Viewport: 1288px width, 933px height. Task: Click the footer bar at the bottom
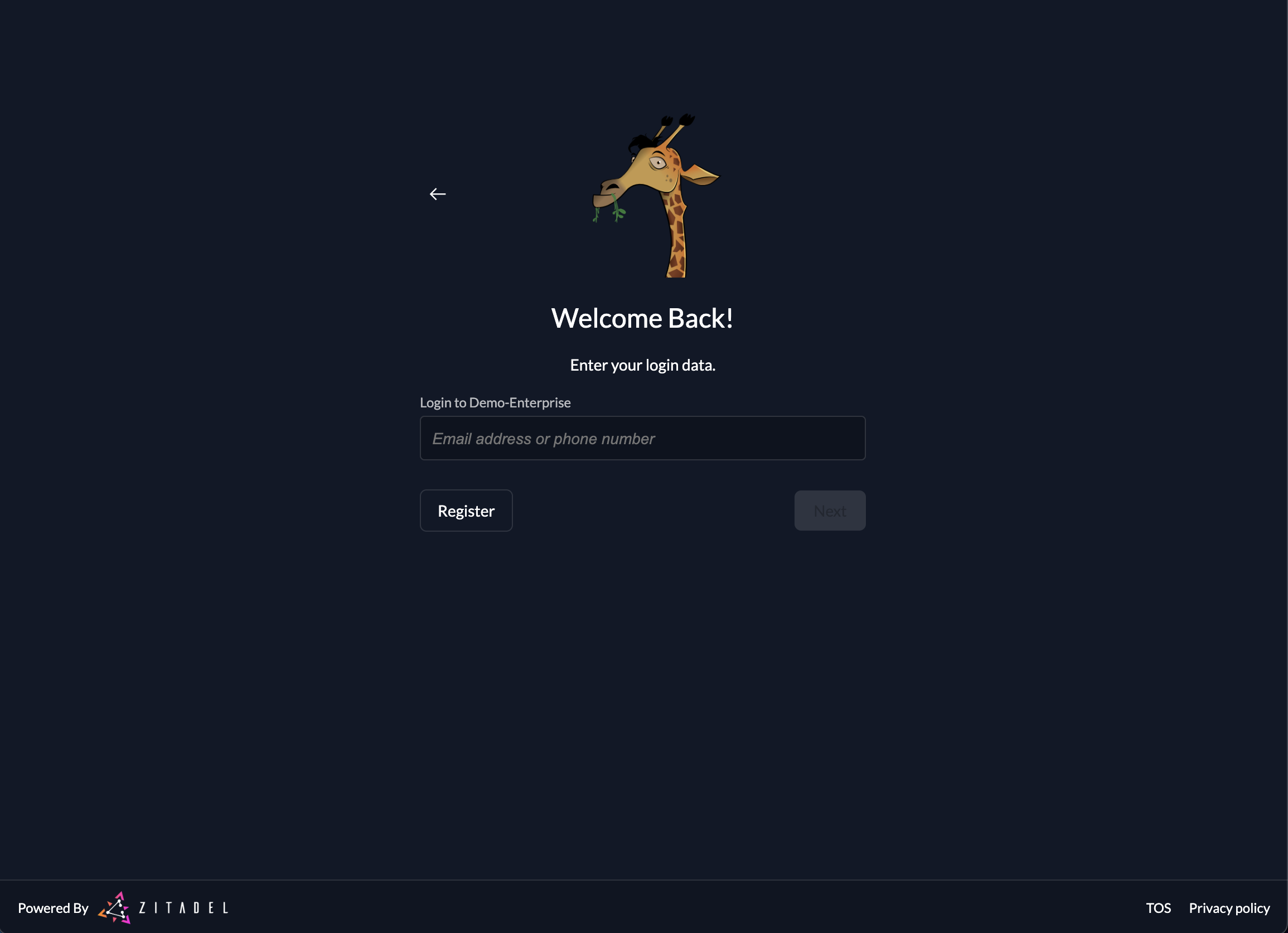[644, 908]
